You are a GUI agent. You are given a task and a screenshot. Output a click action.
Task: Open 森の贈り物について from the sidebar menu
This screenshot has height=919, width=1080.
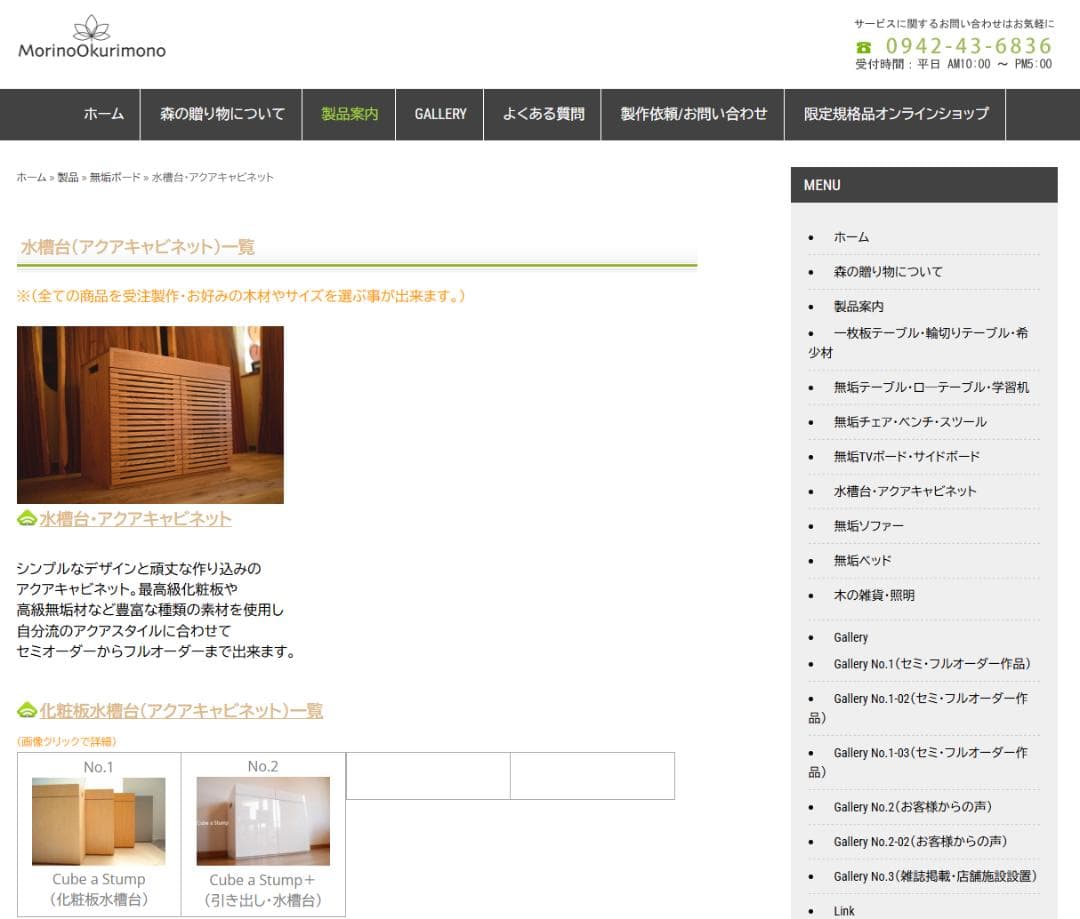tap(885, 271)
